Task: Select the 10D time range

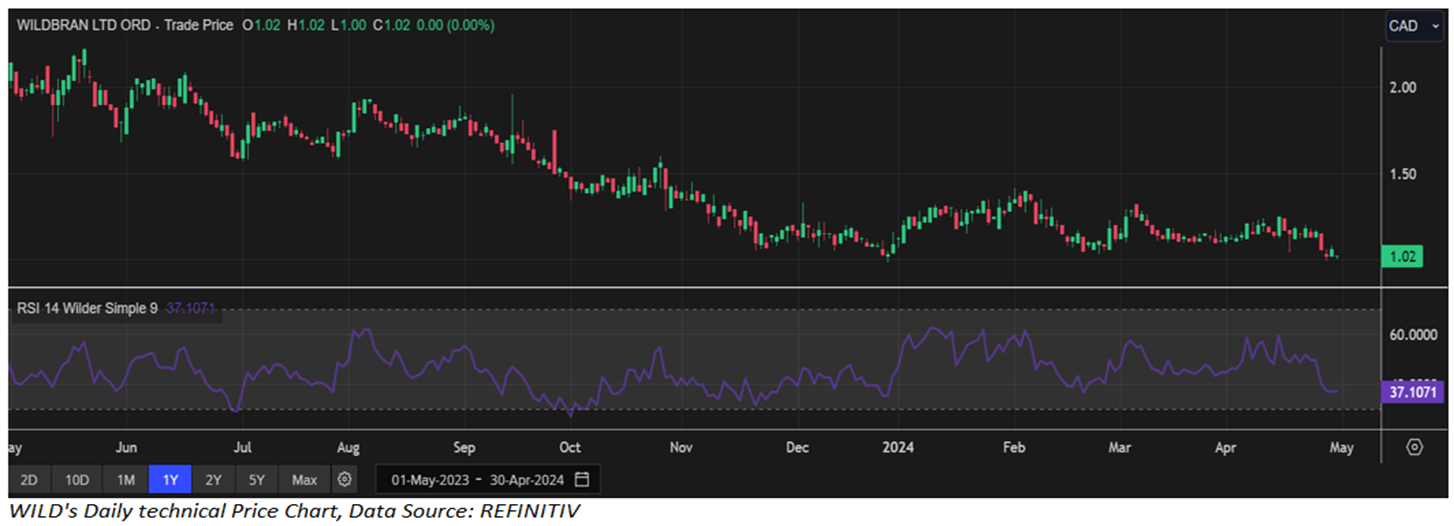Action: (75, 480)
